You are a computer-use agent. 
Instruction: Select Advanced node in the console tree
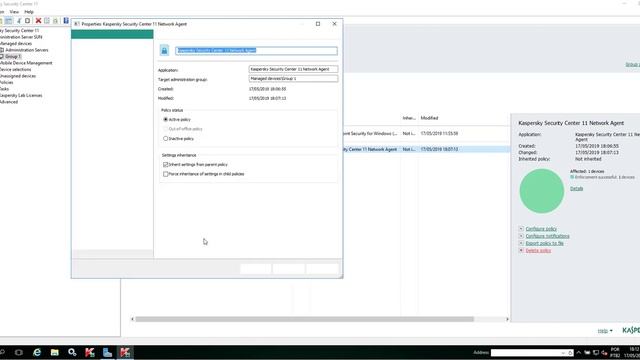(9, 102)
